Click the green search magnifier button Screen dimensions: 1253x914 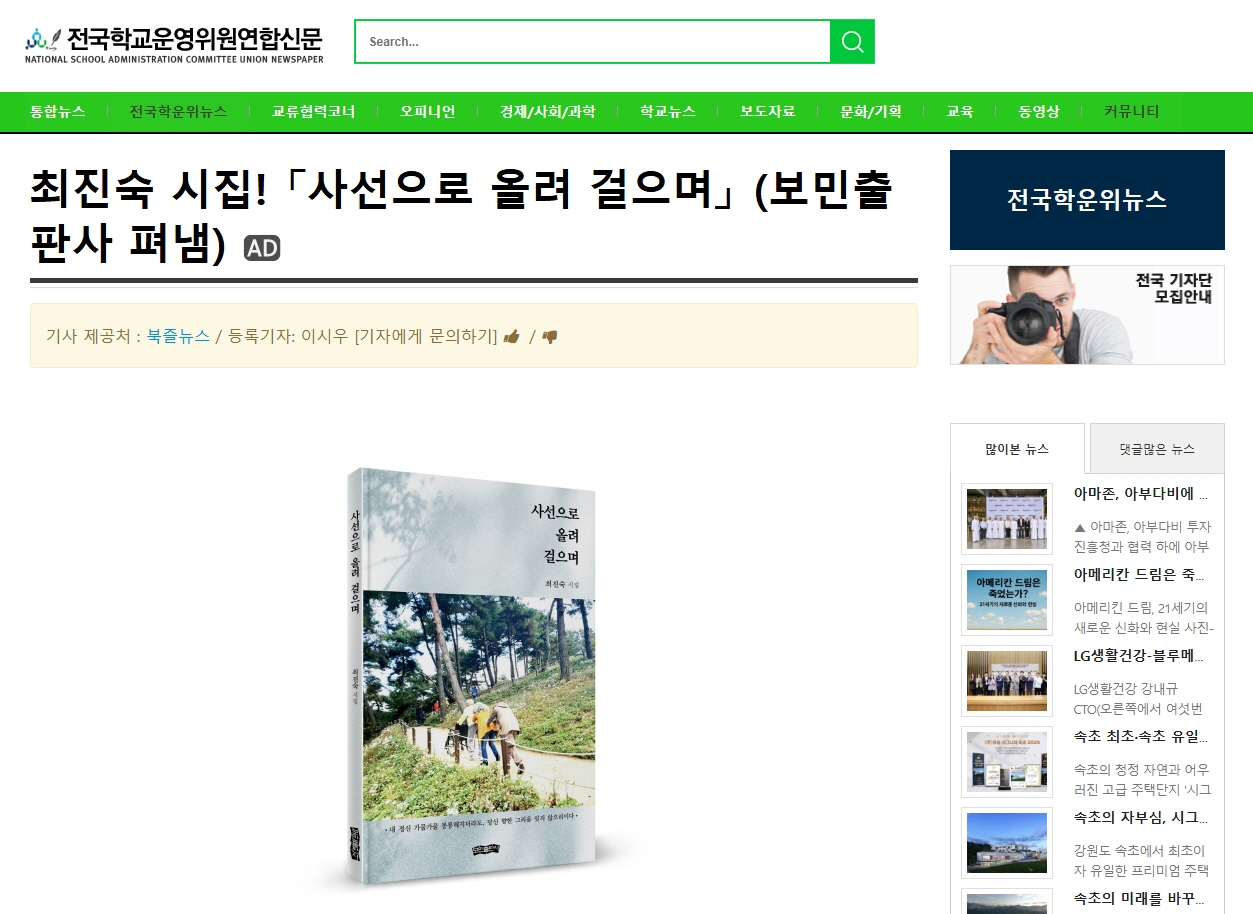(x=852, y=41)
